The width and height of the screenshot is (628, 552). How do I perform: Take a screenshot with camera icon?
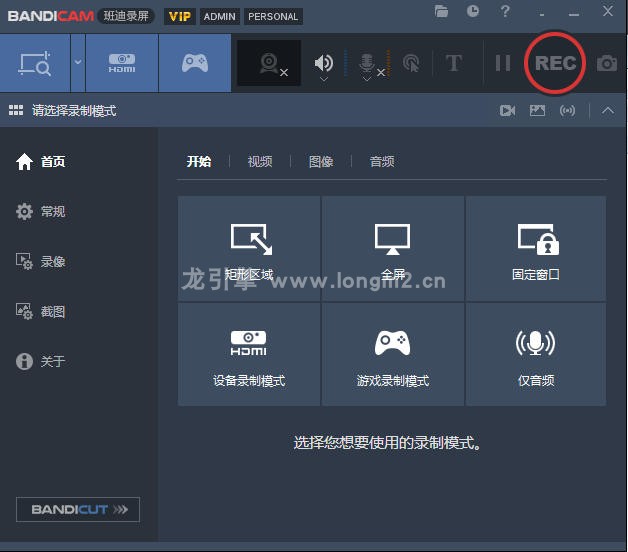(607, 63)
